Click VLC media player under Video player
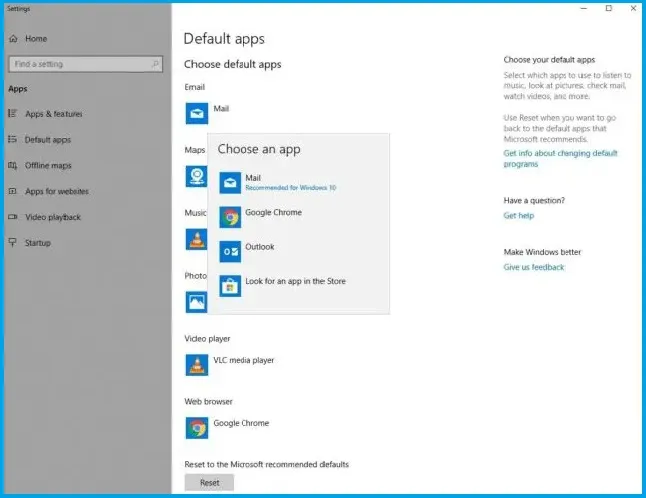 point(243,360)
